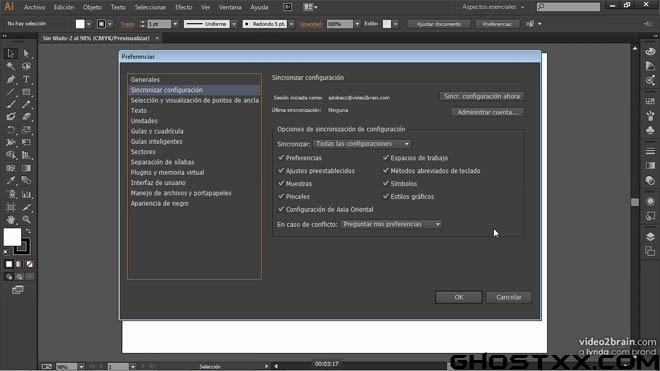Open the Uniforme stroke profile dropdown
Screen dimensions: 660x371
234,24
